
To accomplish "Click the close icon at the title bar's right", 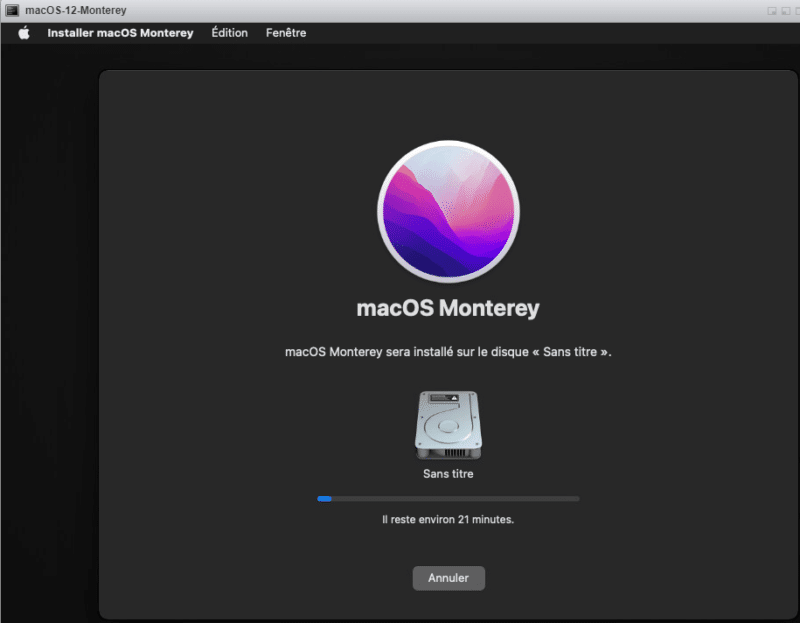I will [x=796, y=10].
